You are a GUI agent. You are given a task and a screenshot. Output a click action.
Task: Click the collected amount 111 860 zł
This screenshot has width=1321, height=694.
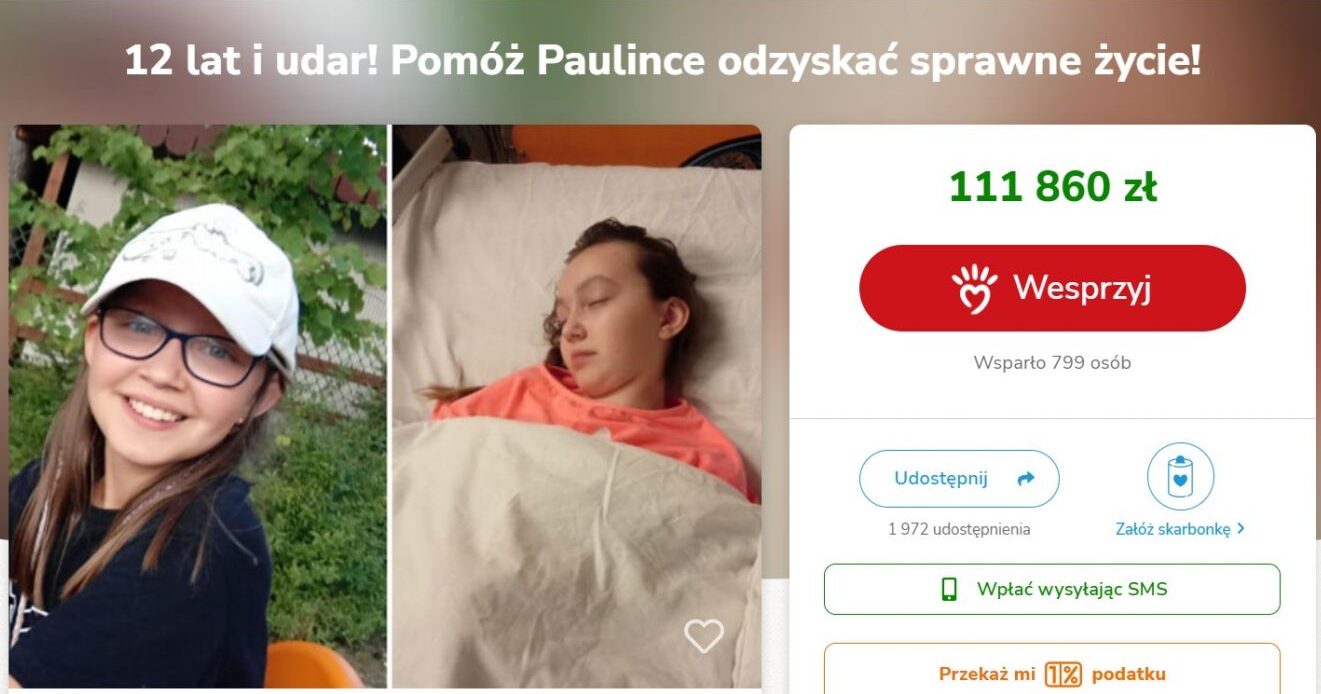(1053, 187)
